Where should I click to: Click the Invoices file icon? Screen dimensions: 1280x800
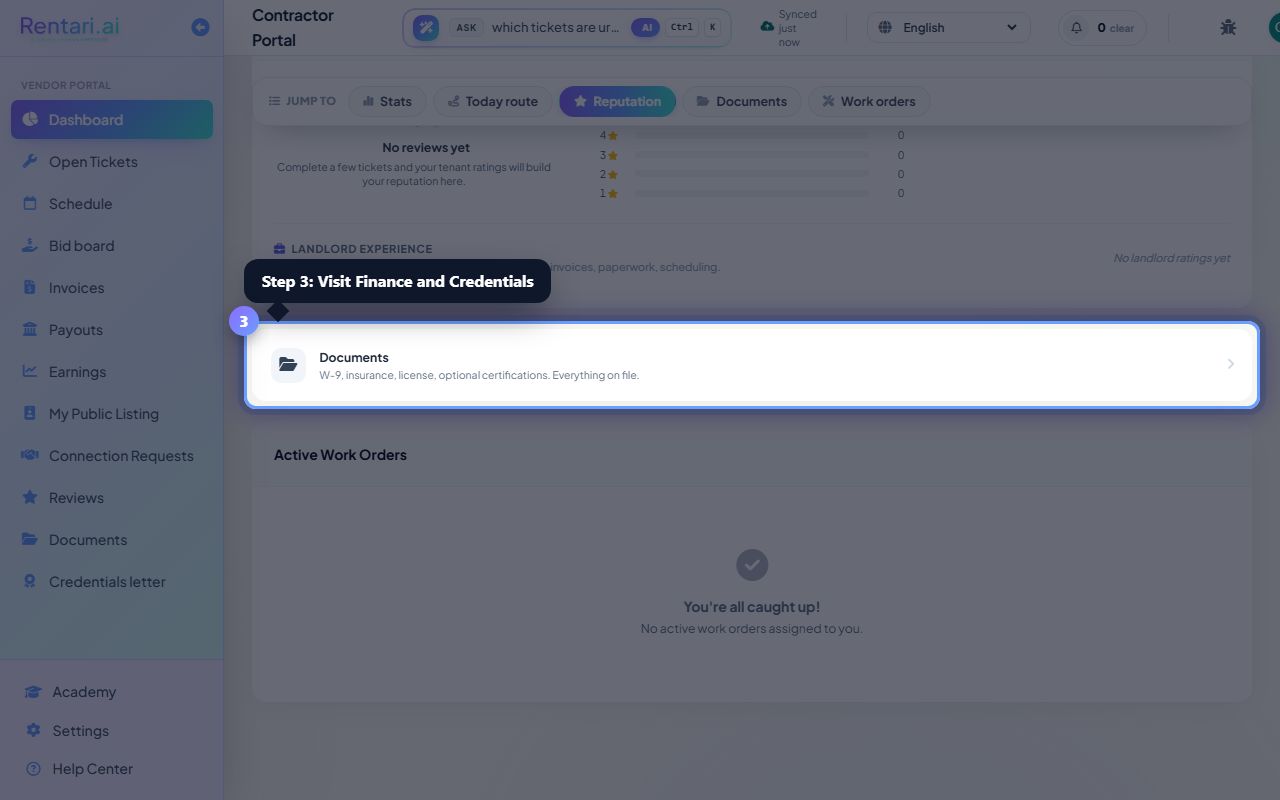coord(30,287)
